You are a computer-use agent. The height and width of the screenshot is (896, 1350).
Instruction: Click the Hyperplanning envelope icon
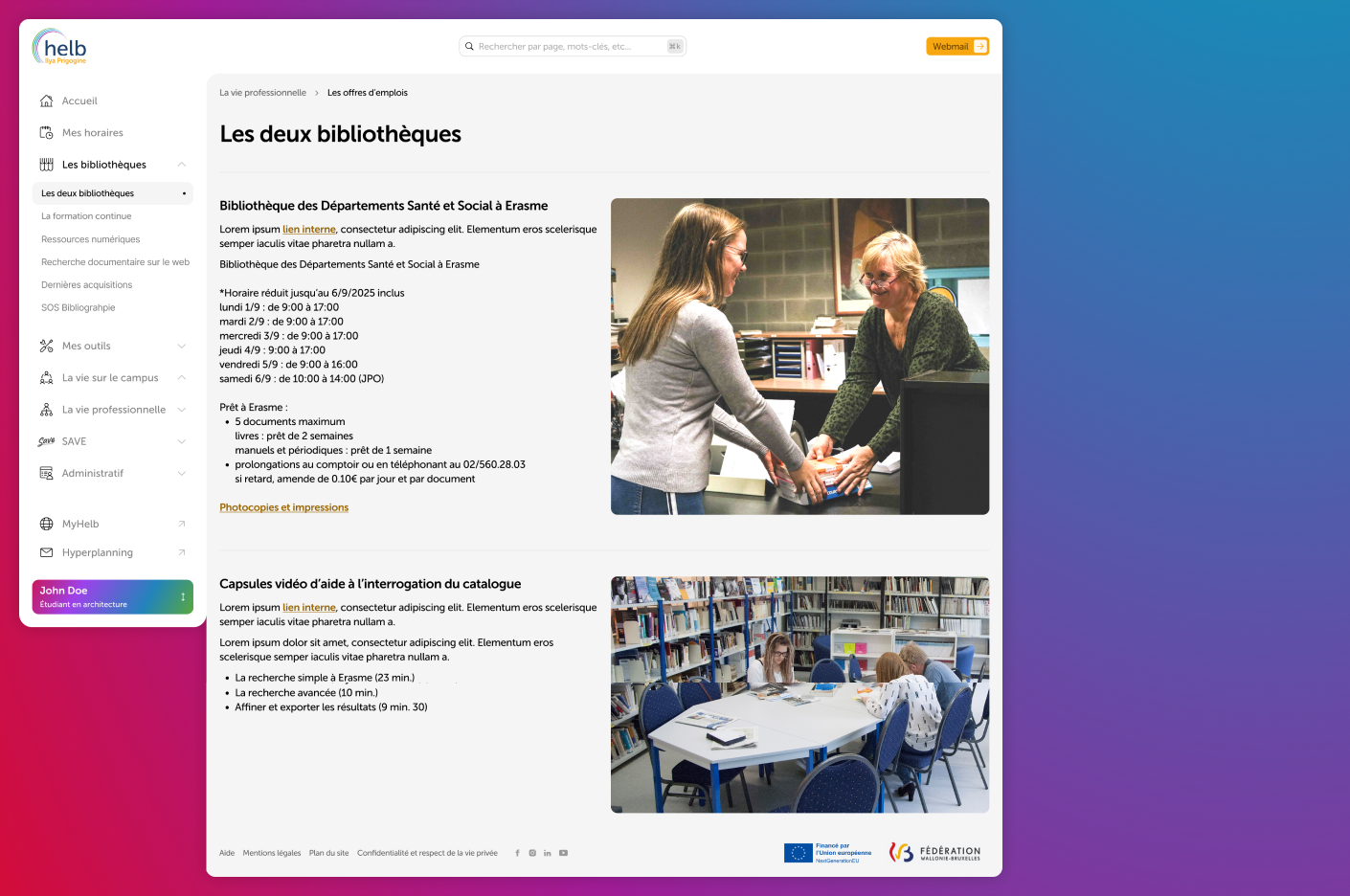46,552
